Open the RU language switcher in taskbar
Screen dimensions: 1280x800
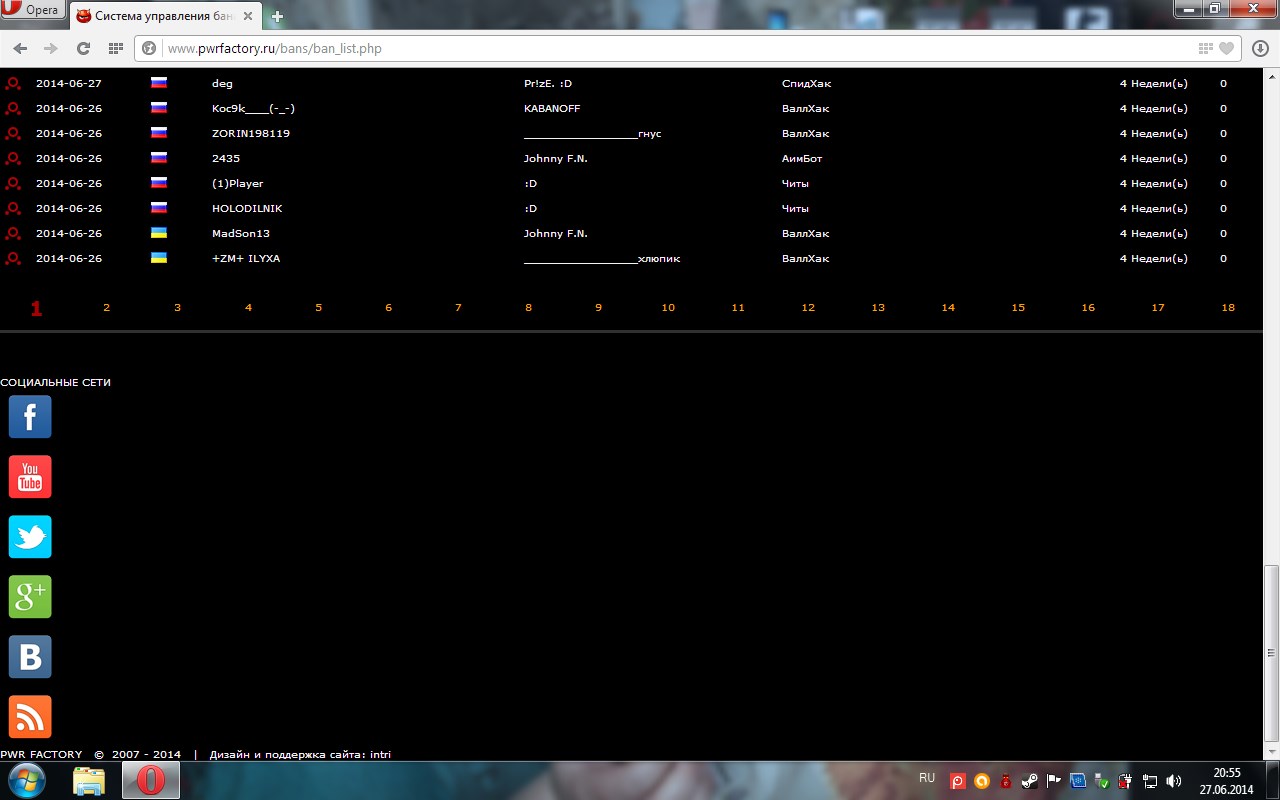pyautogui.click(x=926, y=778)
